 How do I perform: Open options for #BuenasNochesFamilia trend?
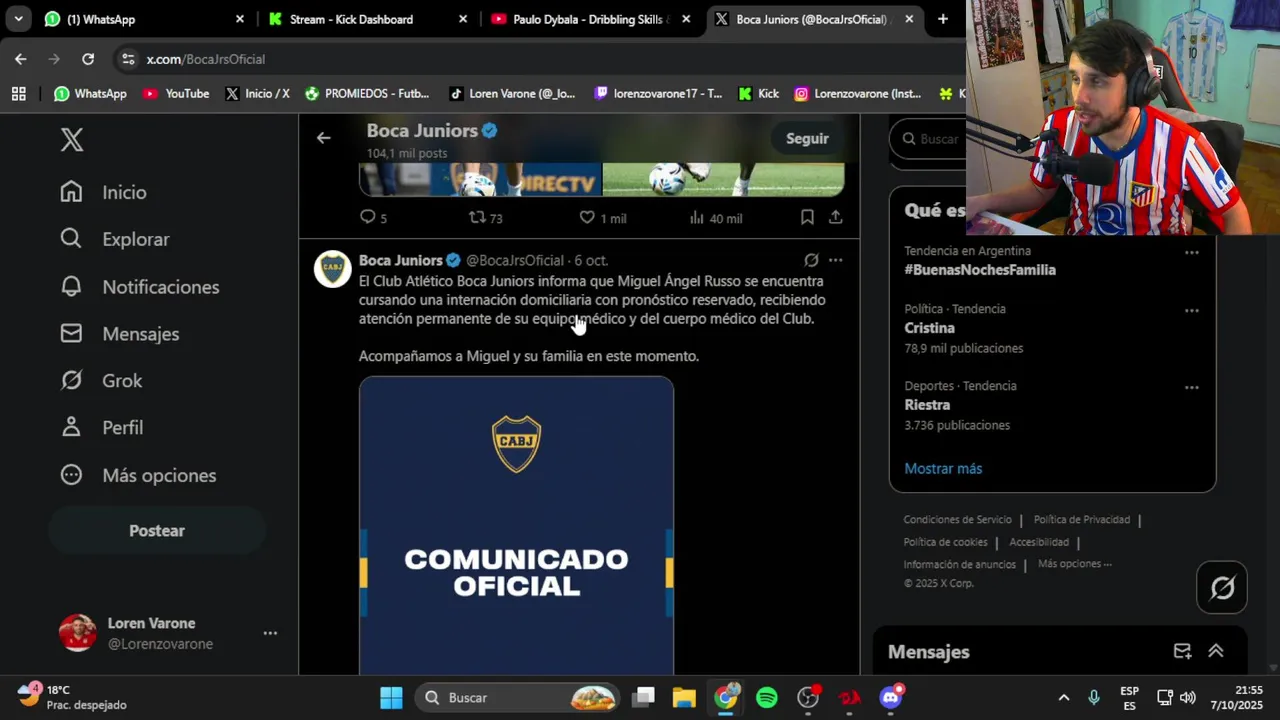tap(1192, 253)
